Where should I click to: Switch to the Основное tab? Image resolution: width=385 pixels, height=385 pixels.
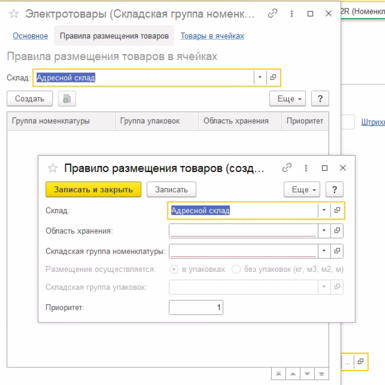pyautogui.click(x=30, y=36)
